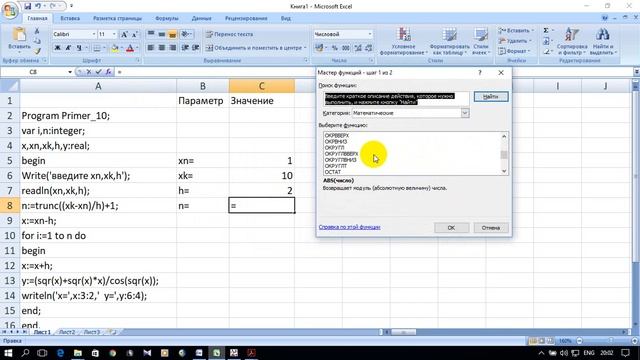This screenshot has height=360, width=640.
Task: Switch to the Вид ribbon tab
Action: pyautogui.click(x=285, y=18)
